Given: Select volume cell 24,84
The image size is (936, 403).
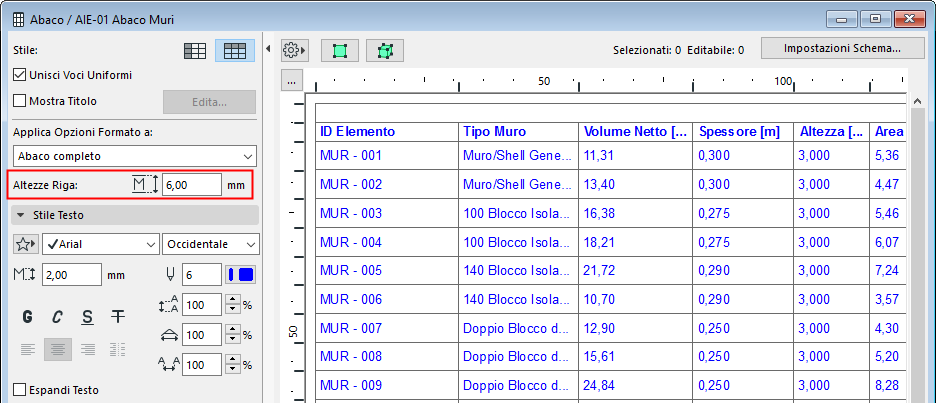Looking at the screenshot, I should click(635, 385).
